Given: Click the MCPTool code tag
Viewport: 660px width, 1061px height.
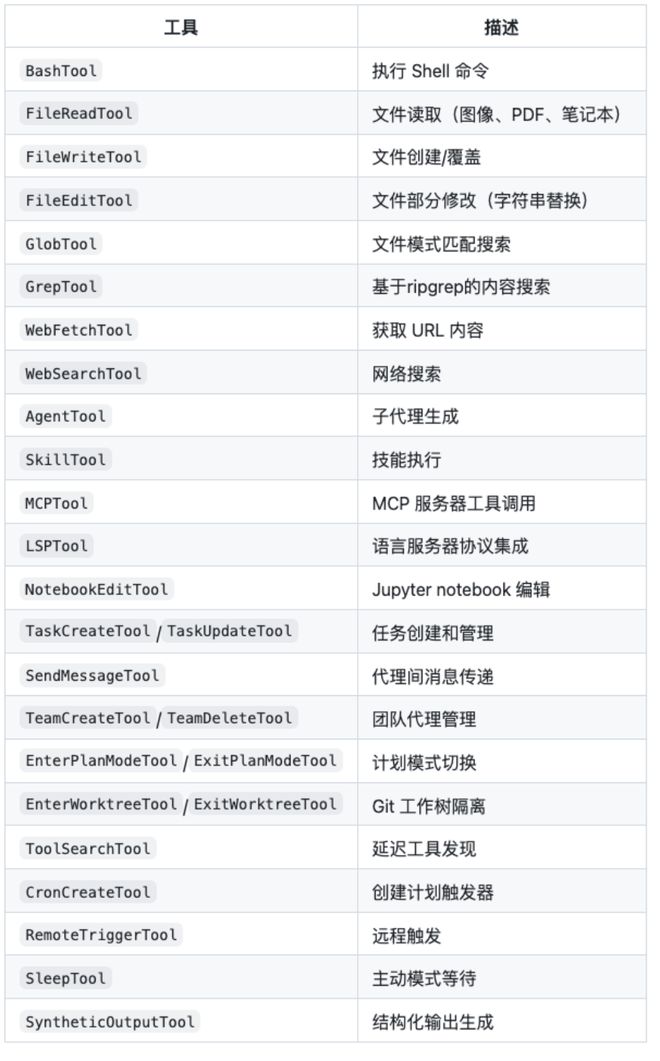Looking at the screenshot, I should (x=57, y=503).
